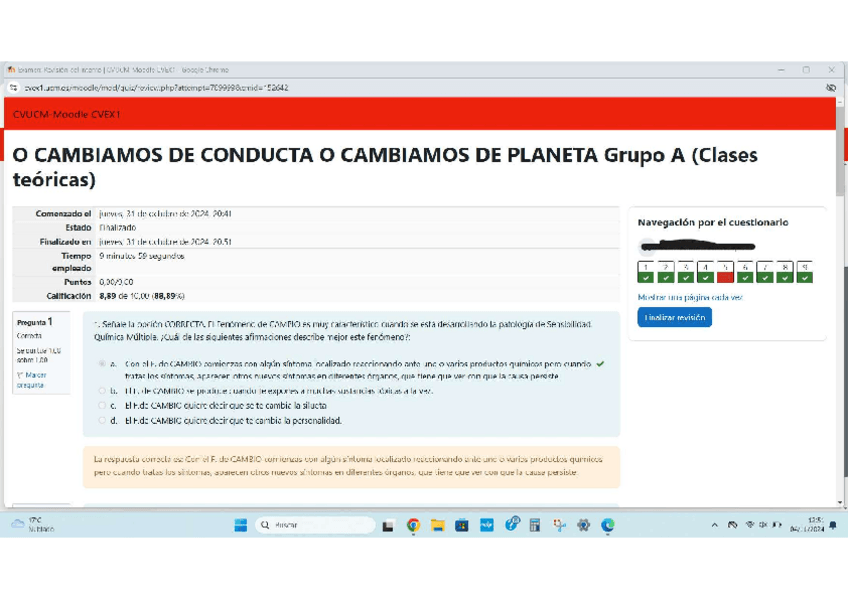Screen dimensions: 848x599
Task: Select answer option c radio button
Action: tap(102, 405)
